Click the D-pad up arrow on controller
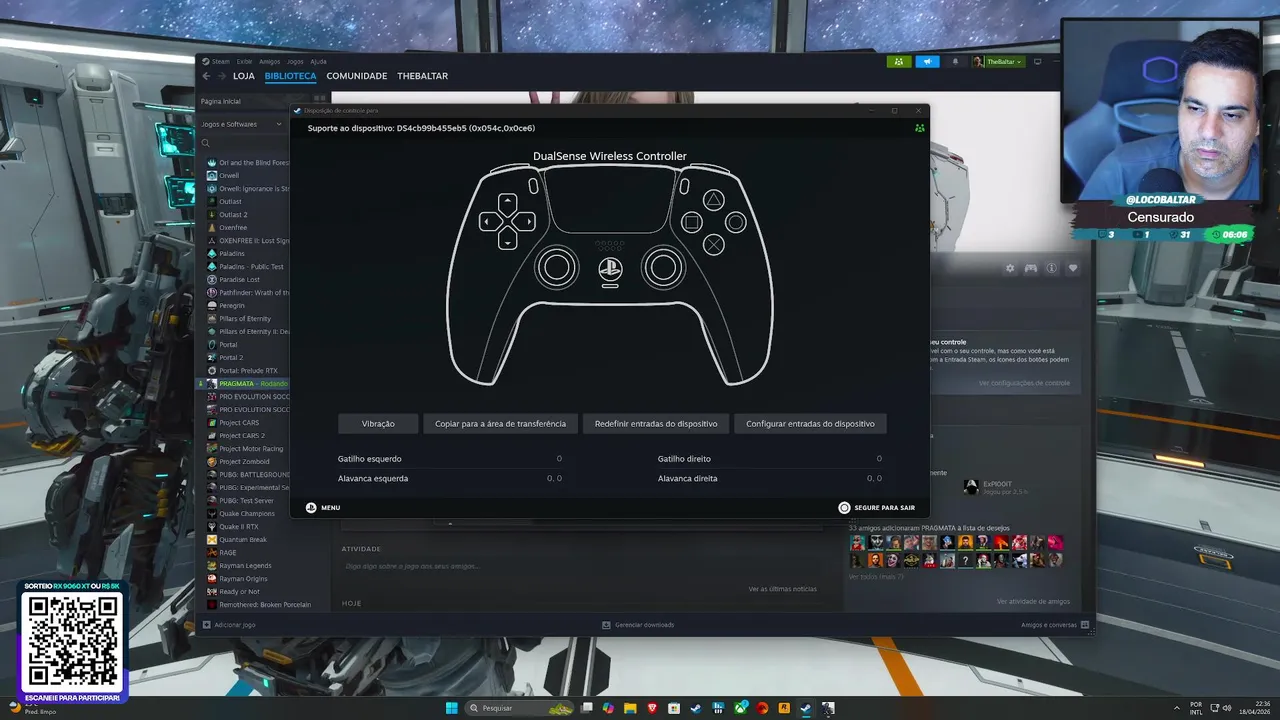 507,203
